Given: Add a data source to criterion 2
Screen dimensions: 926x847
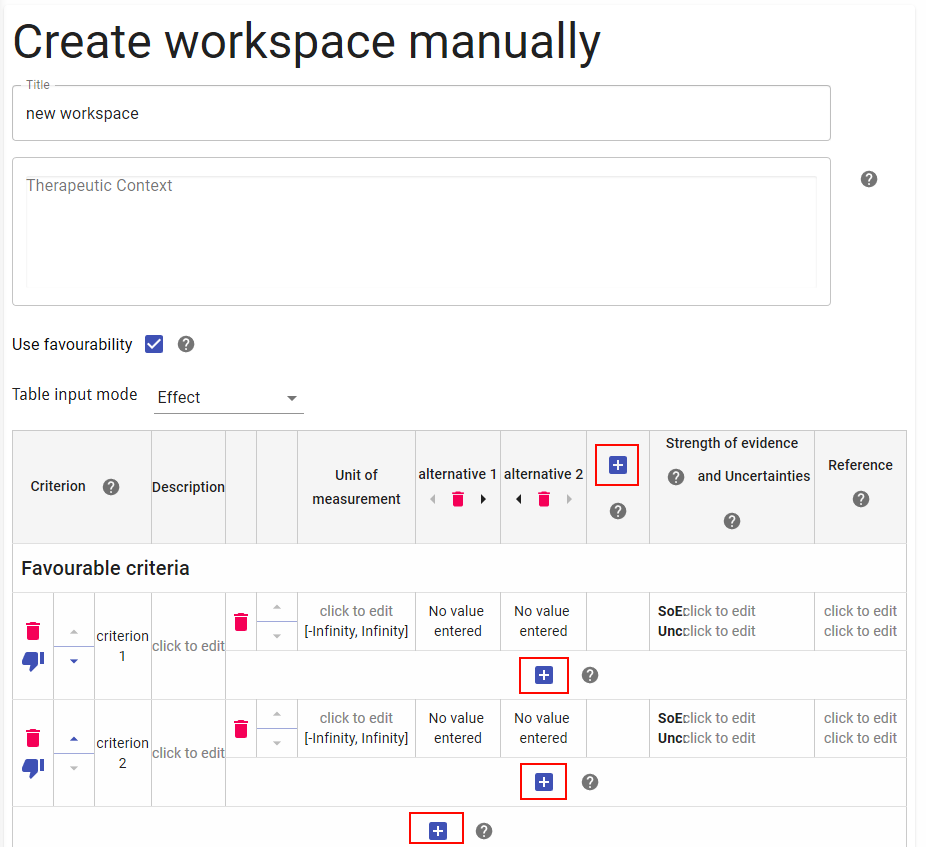Looking at the screenshot, I should pos(544,782).
